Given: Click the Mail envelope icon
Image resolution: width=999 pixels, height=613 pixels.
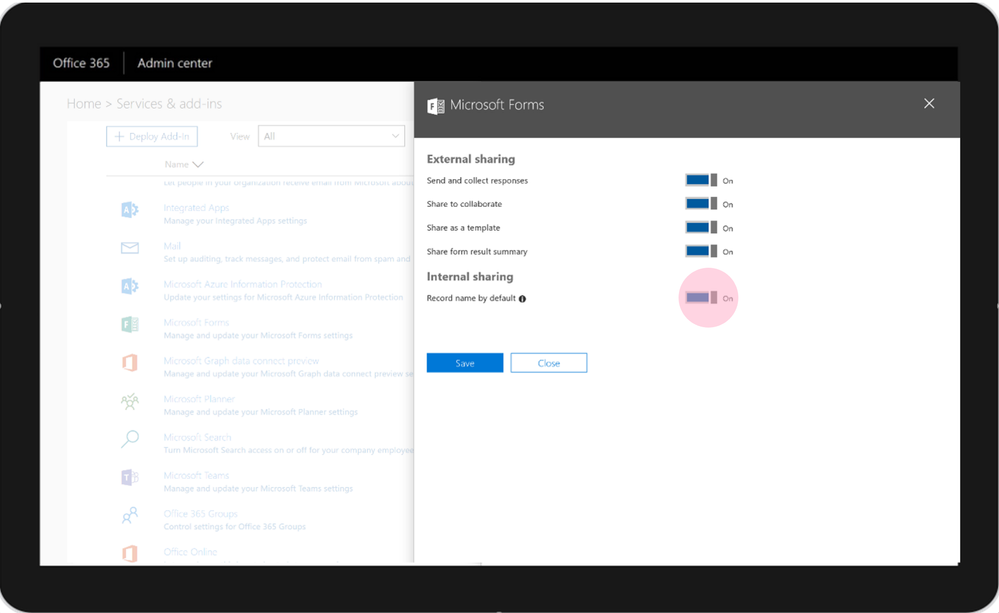Looking at the screenshot, I should (129, 248).
